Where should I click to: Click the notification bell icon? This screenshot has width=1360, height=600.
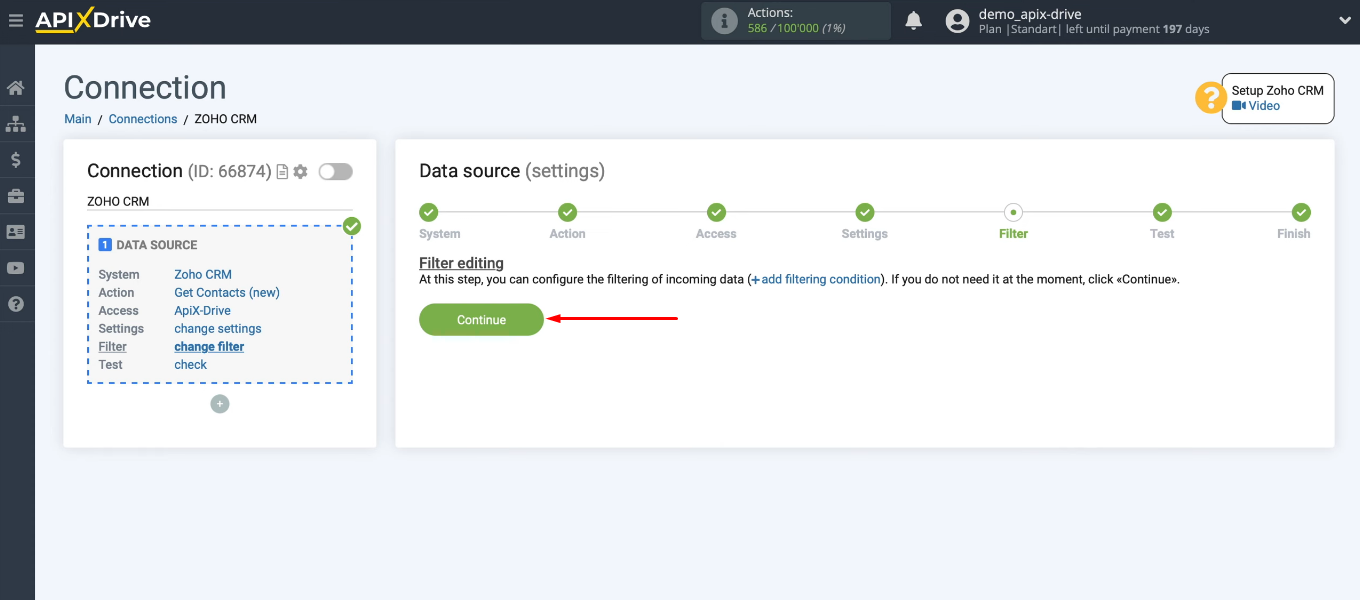click(913, 19)
